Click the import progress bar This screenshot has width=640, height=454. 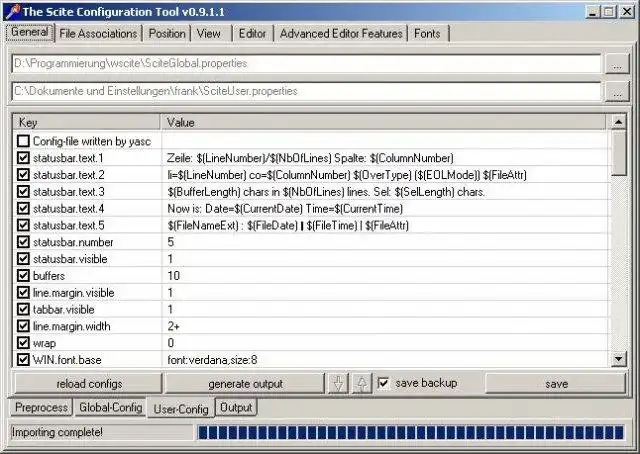pyautogui.click(x=411, y=432)
